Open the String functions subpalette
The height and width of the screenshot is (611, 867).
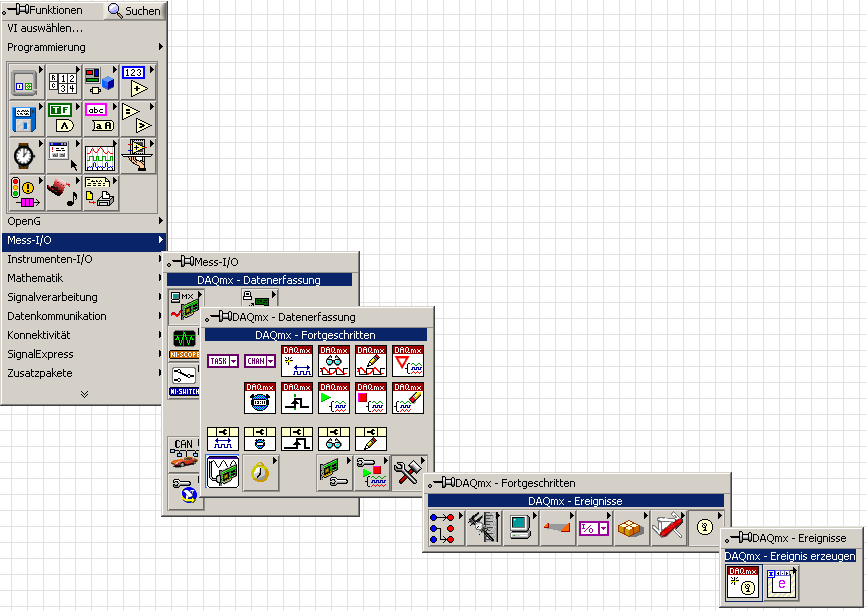(100, 119)
